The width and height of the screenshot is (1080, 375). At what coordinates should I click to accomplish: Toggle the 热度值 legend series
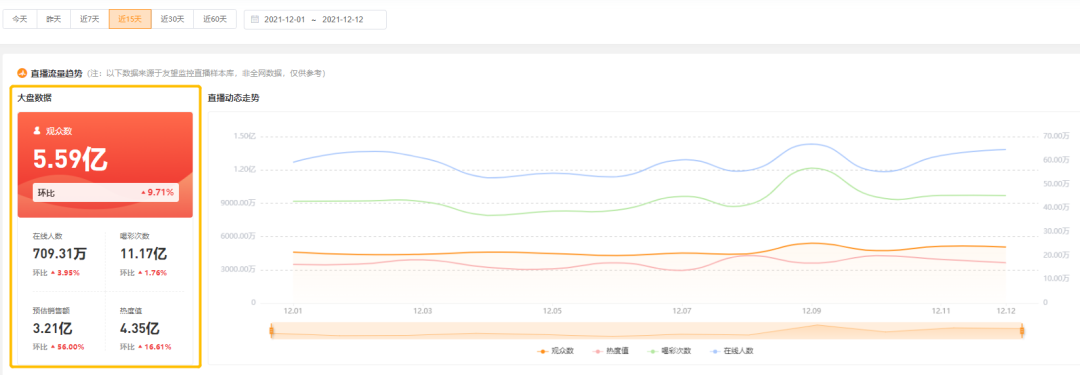point(611,351)
